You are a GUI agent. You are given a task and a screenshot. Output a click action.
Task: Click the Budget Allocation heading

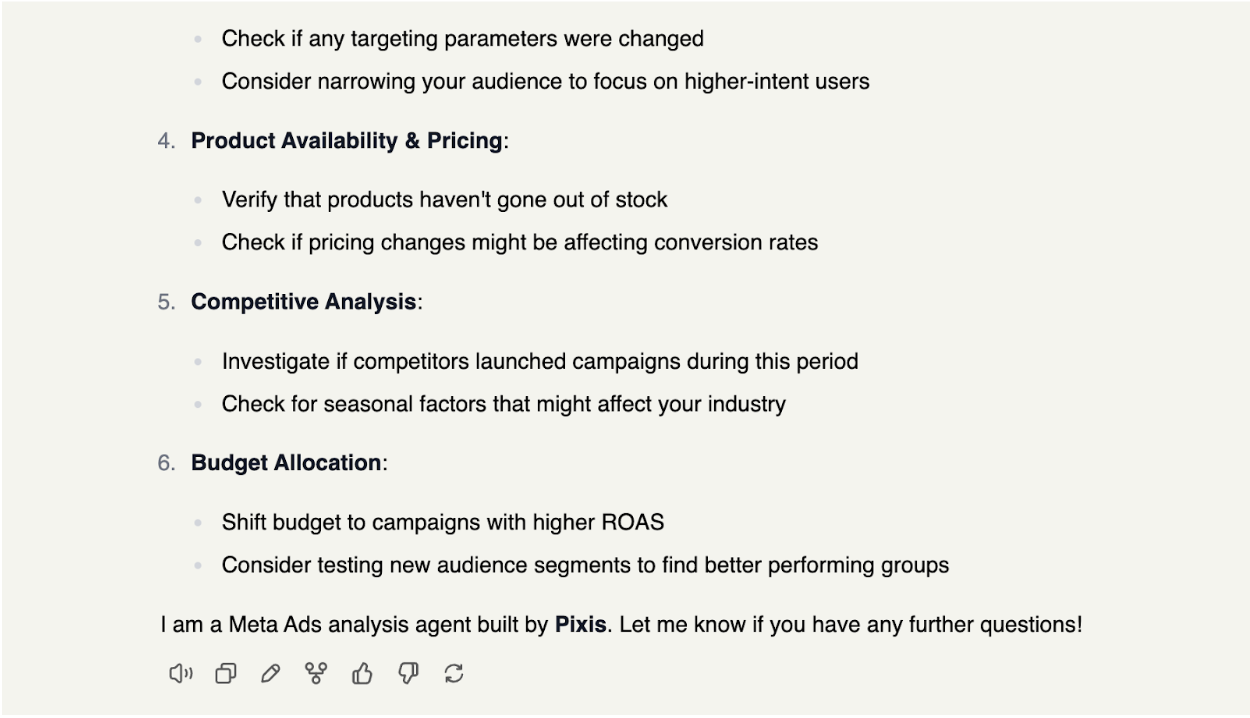(286, 463)
